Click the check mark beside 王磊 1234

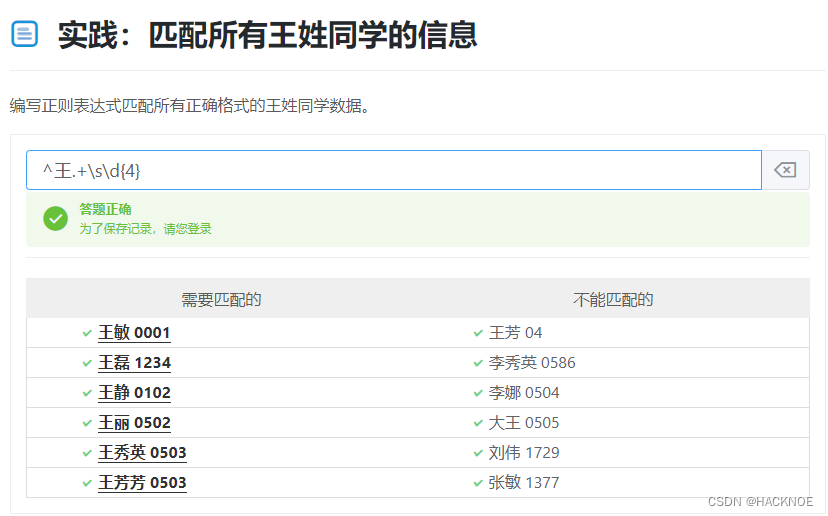point(87,363)
